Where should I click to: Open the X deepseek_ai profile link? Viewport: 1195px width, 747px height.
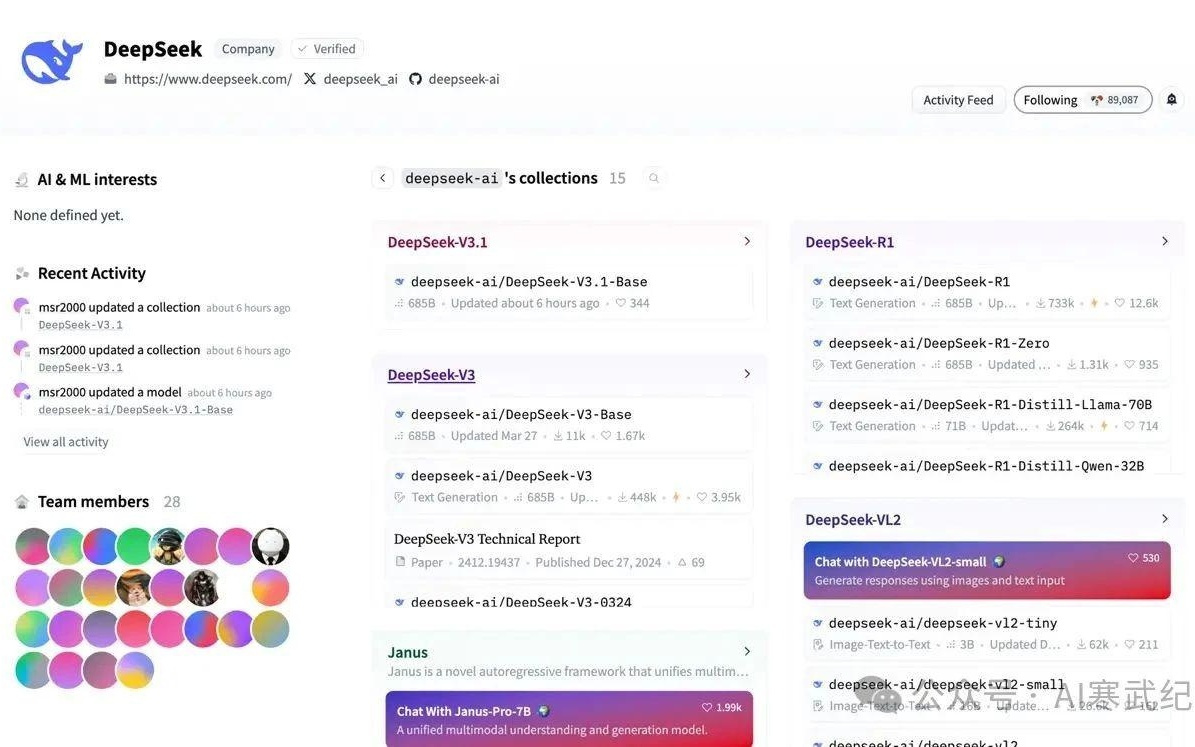[351, 79]
